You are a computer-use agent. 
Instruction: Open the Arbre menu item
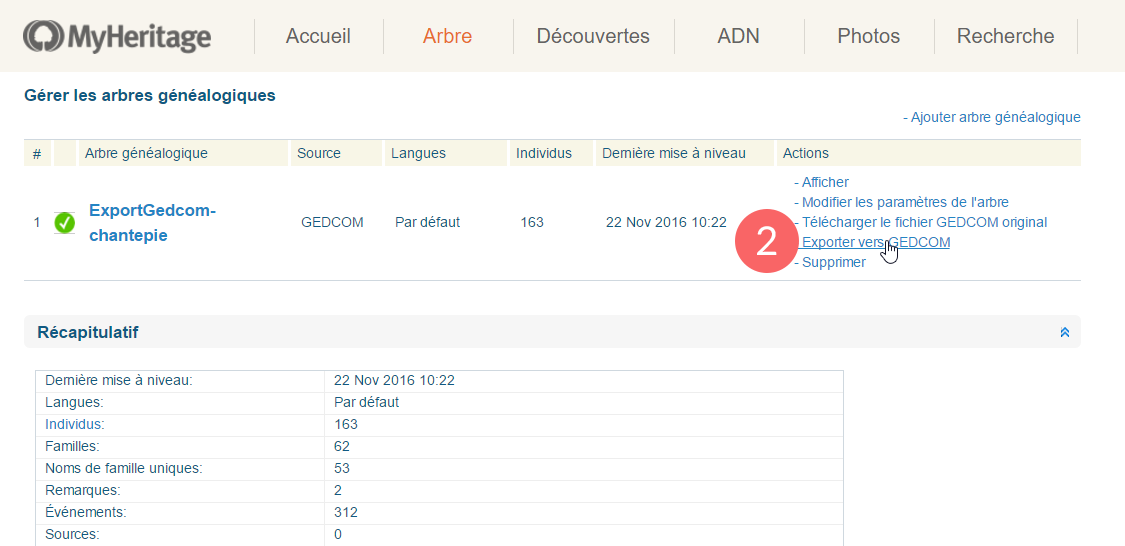point(447,37)
